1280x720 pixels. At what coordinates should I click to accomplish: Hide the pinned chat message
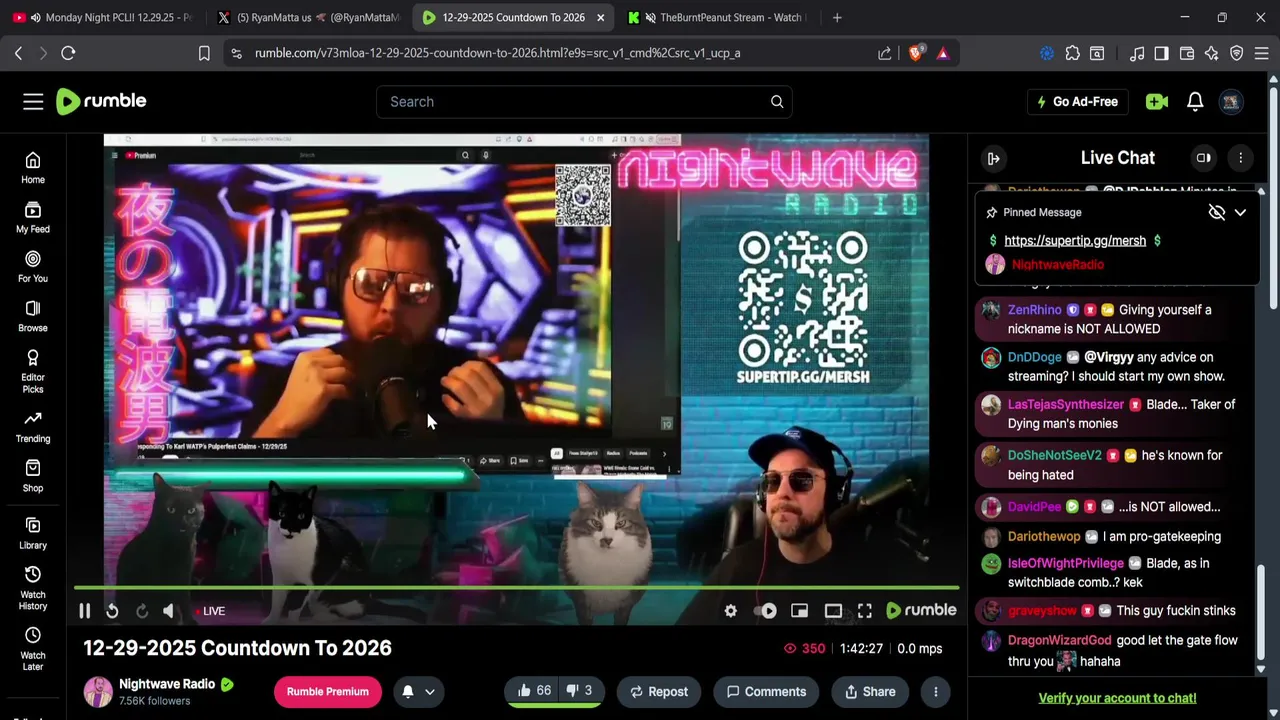1216,212
